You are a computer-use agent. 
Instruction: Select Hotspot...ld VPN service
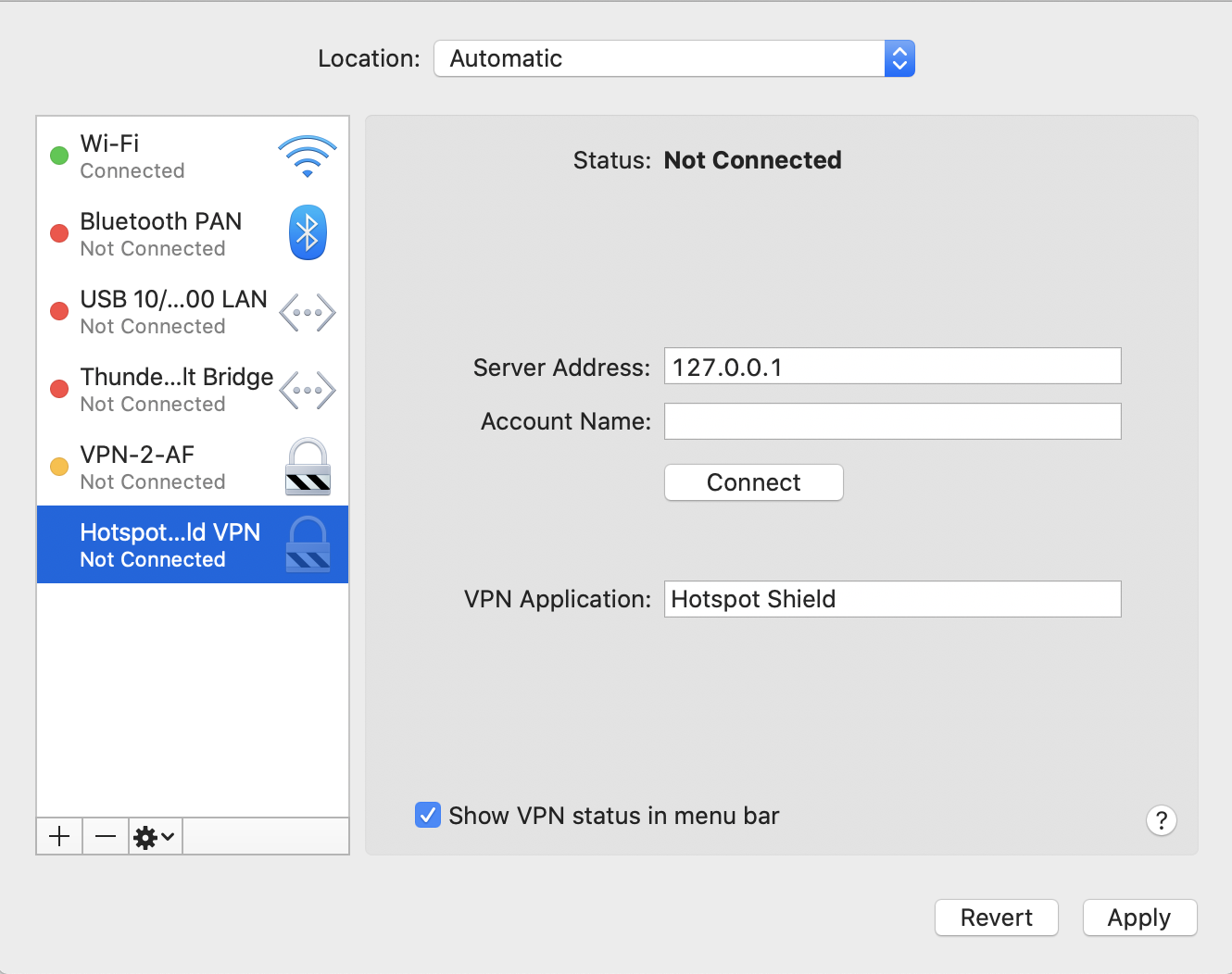click(x=193, y=544)
